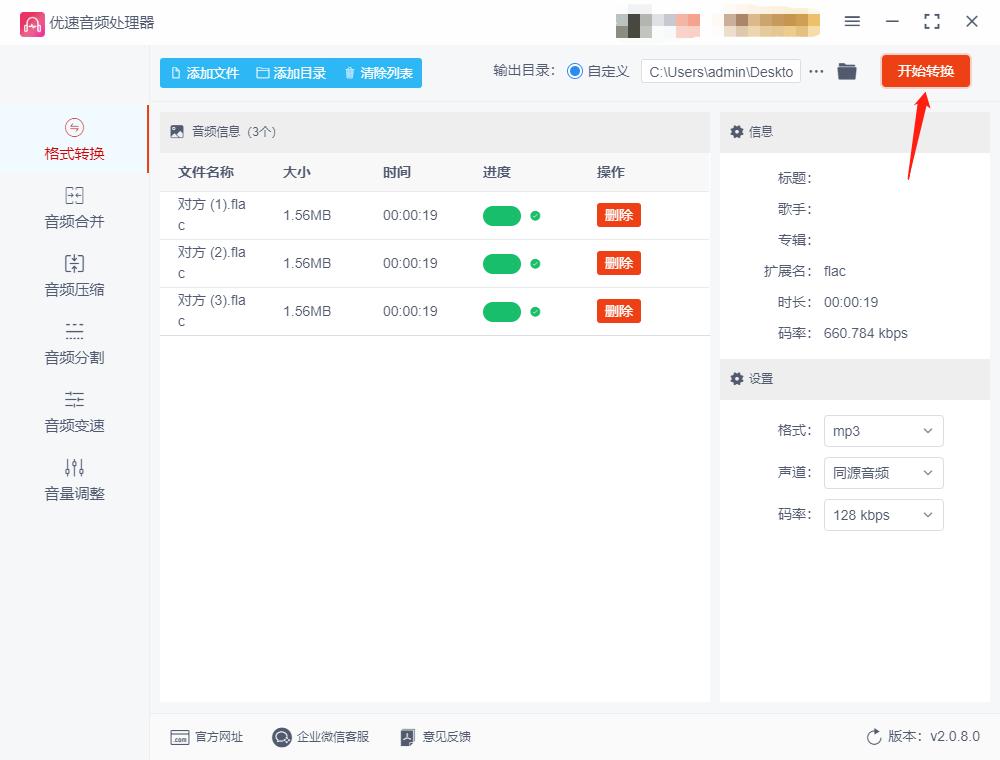Click the version refresh icon at bottom right
This screenshot has width=1000, height=760.
tap(874, 737)
